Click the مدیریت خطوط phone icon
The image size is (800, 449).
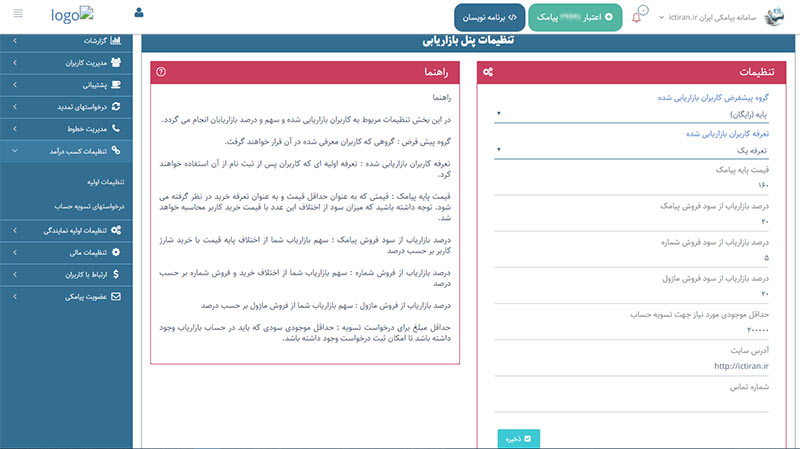pyautogui.click(x=116, y=129)
